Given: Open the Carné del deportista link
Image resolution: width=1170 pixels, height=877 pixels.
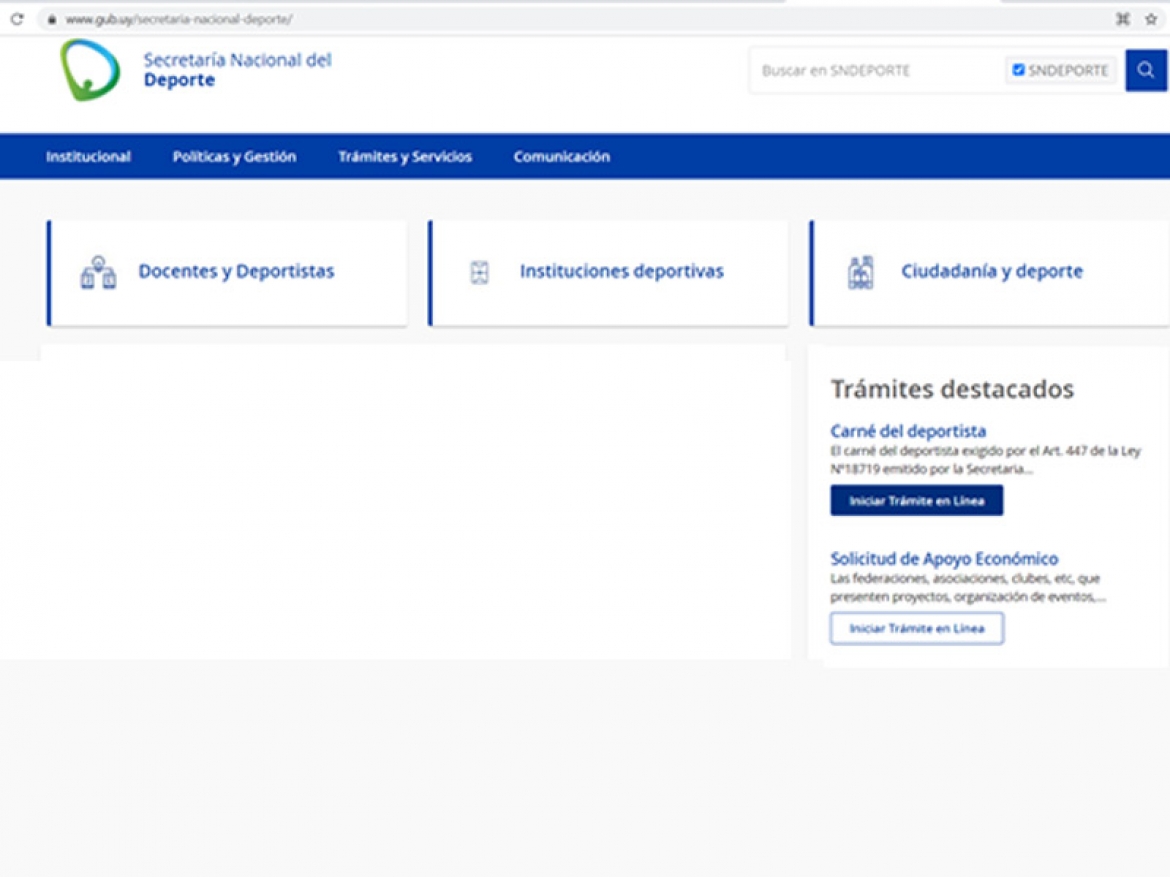Looking at the screenshot, I should coord(908,432).
